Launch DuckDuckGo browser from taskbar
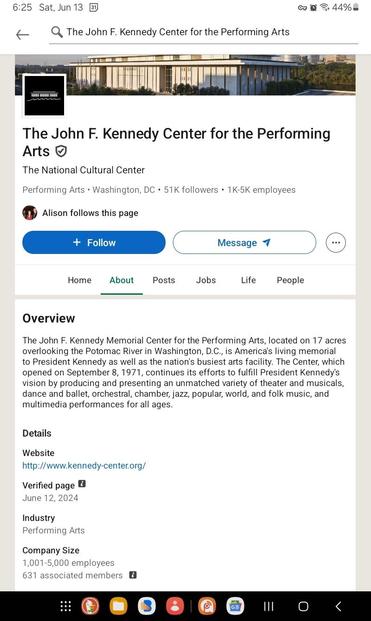Screen dimensions: 371x621 coord(90,606)
